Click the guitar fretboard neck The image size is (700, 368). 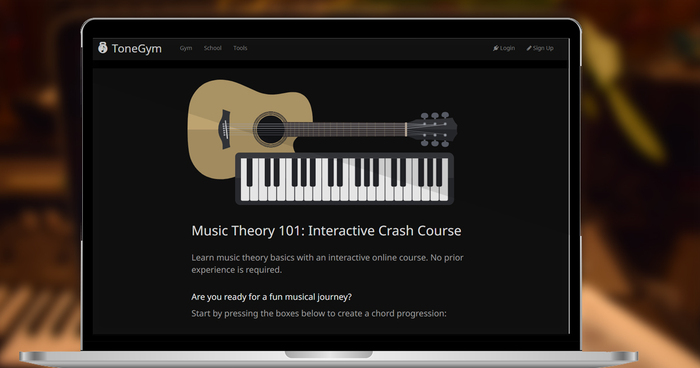[346, 130]
